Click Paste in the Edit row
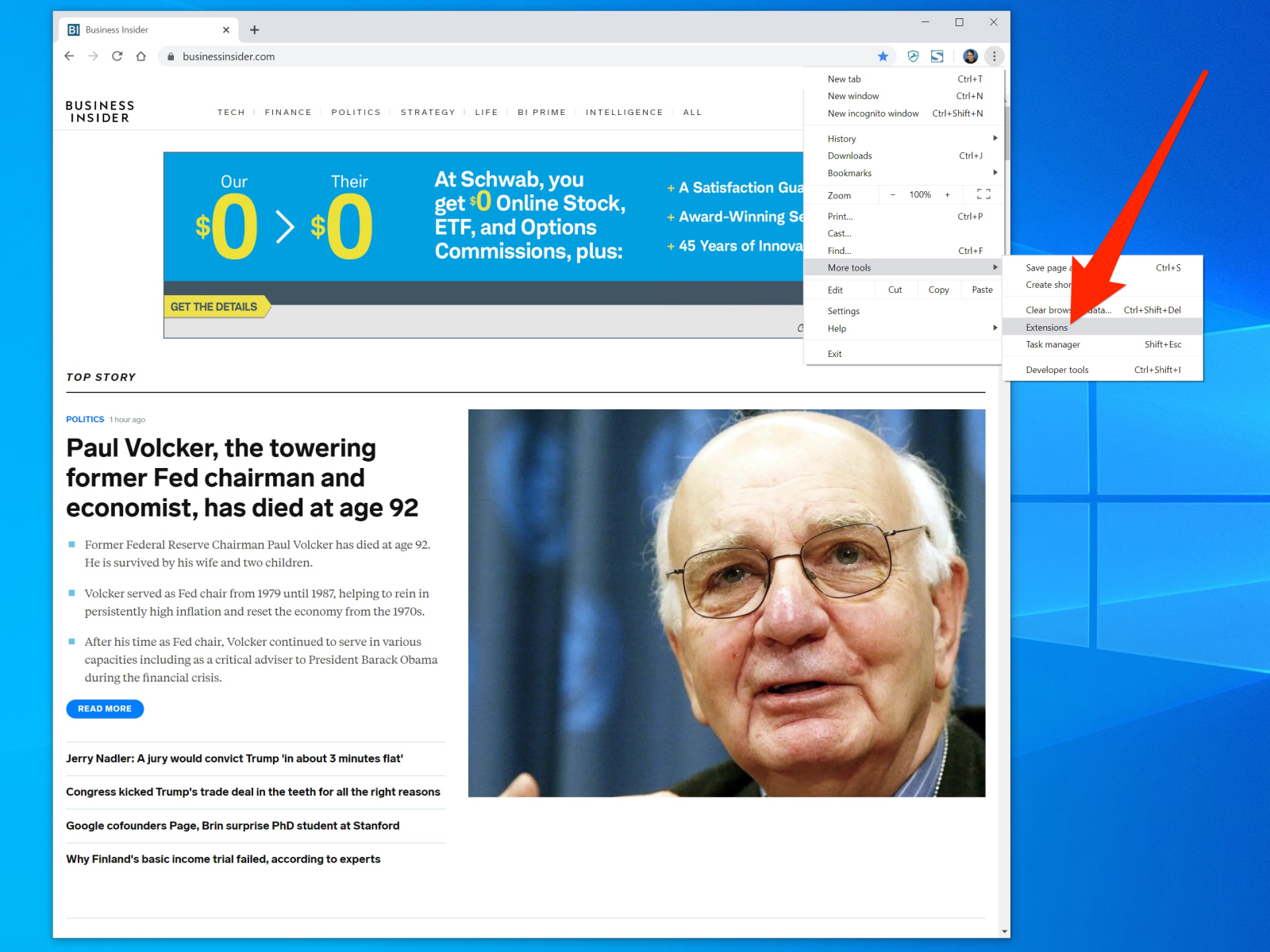 [x=982, y=290]
